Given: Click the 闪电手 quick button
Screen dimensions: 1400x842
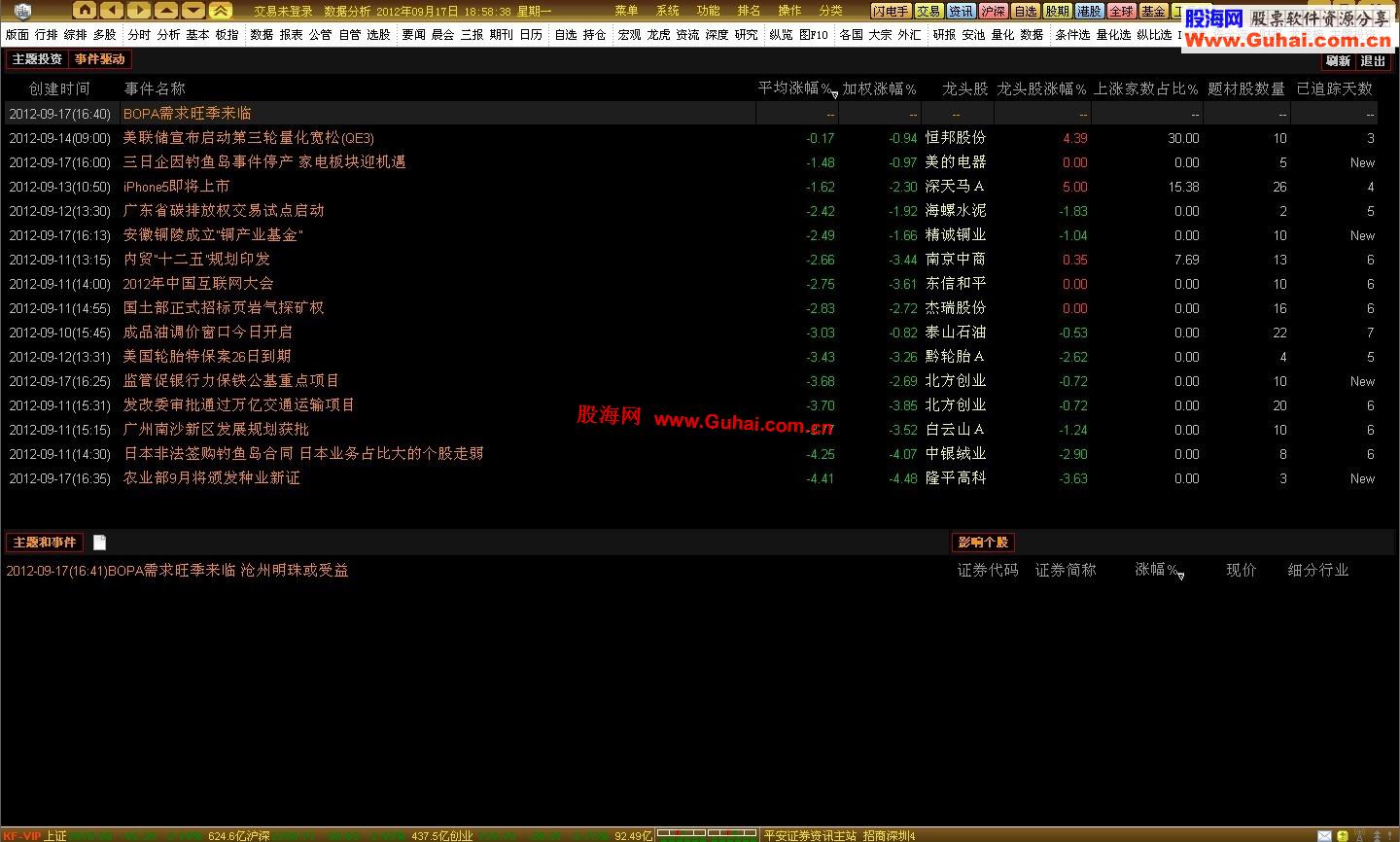Looking at the screenshot, I should 891,11.
